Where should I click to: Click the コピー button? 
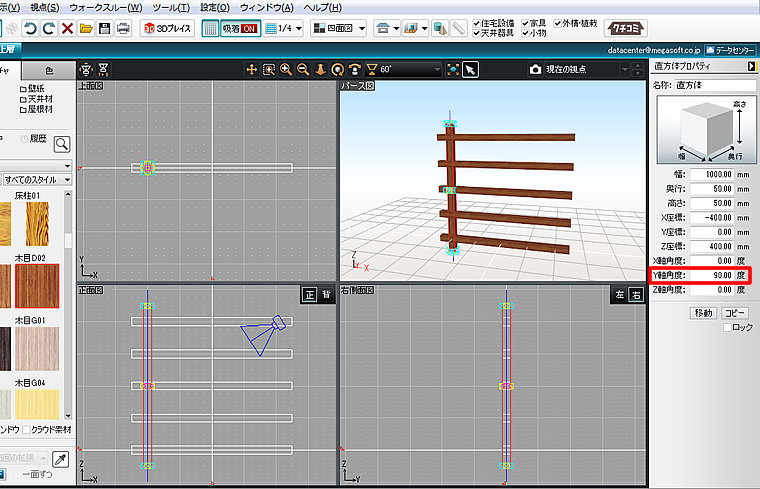click(x=735, y=313)
